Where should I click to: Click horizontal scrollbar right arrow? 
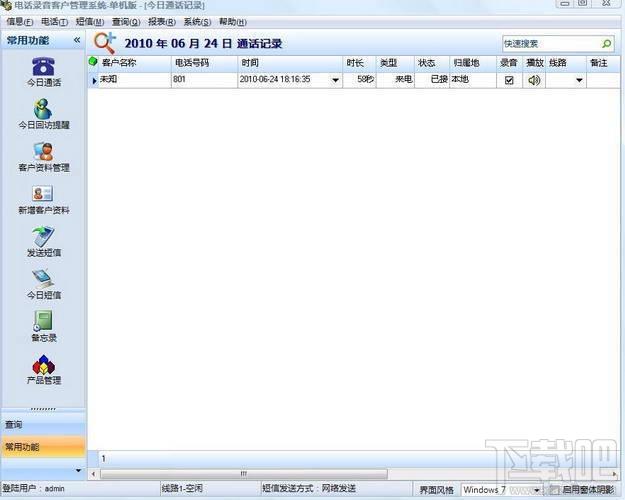click(x=614, y=474)
